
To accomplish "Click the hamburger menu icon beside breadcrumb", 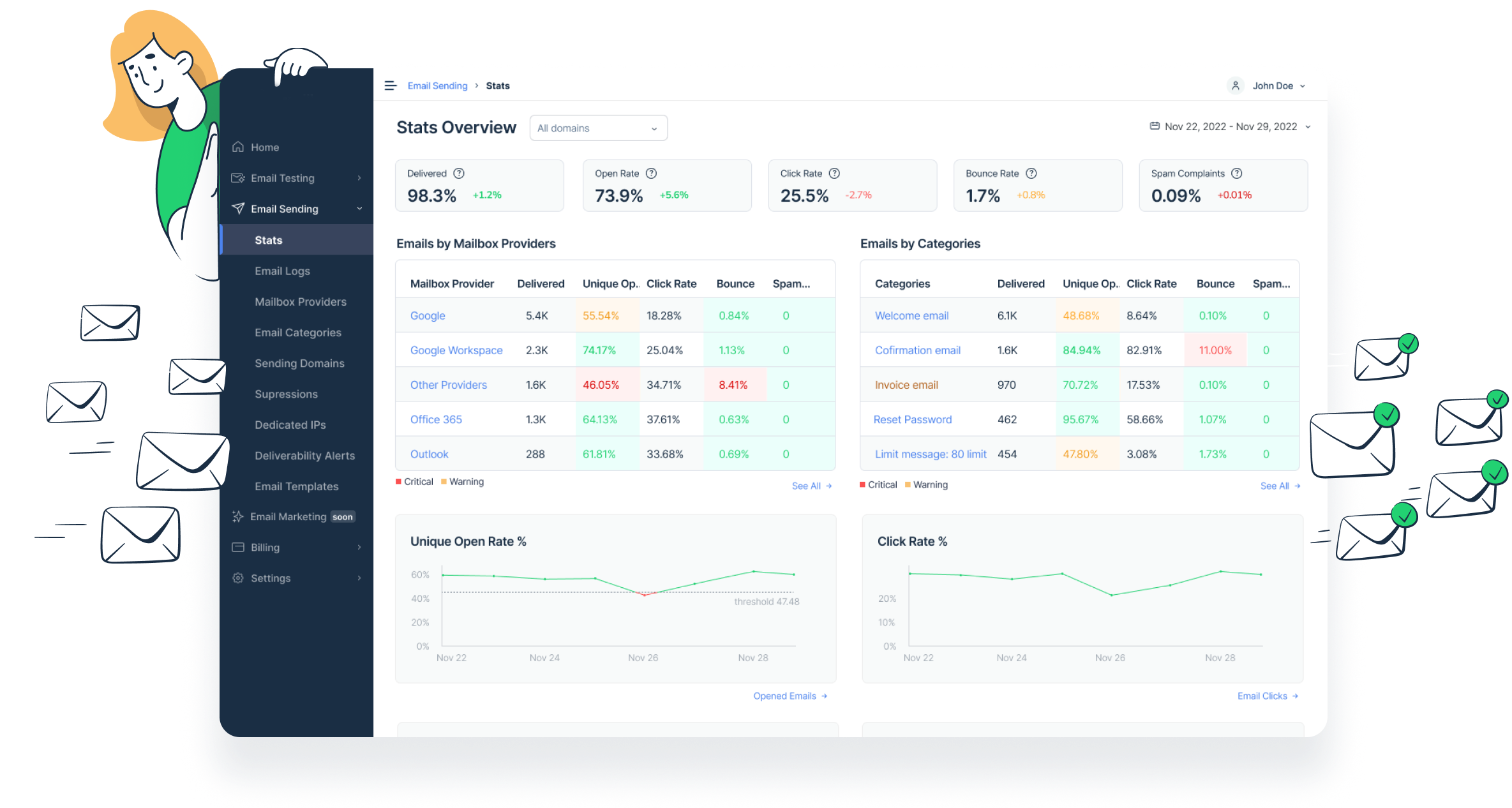I will (x=391, y=86).
